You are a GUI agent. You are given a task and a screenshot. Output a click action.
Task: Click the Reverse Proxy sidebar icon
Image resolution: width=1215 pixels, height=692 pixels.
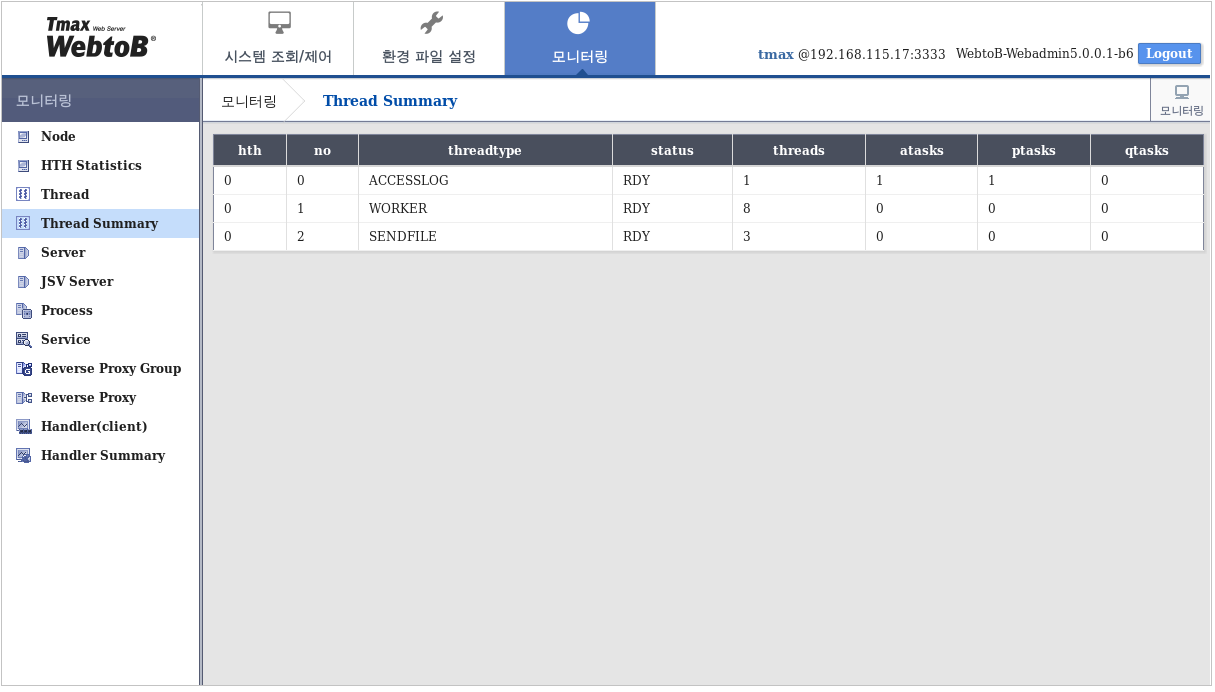pos(24,398)
